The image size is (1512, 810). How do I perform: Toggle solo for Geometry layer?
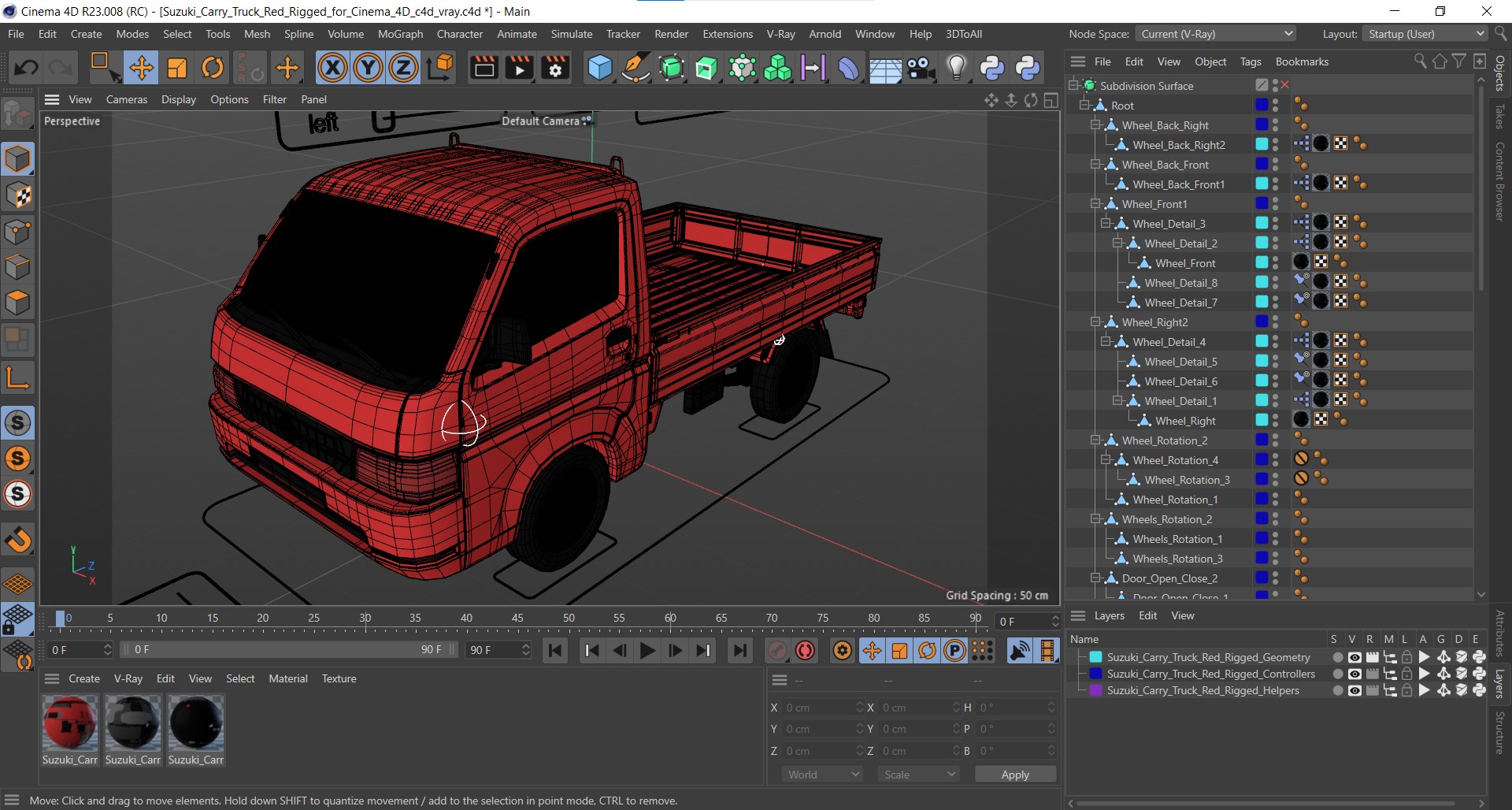coord(1337,657)
